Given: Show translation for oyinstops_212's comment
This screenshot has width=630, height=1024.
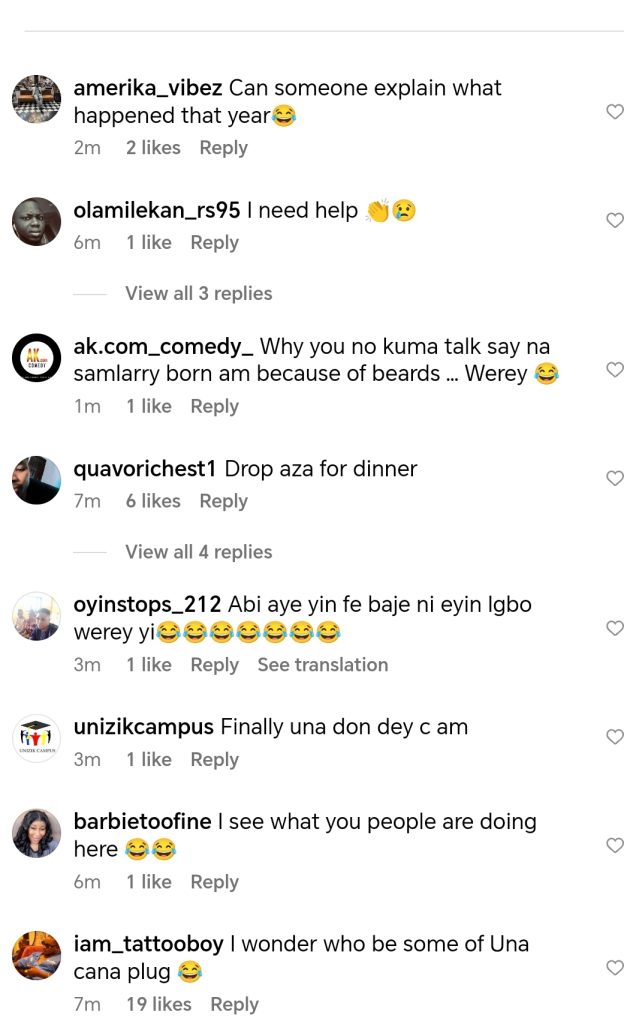Looking at the screenshot, I should 322,665.
